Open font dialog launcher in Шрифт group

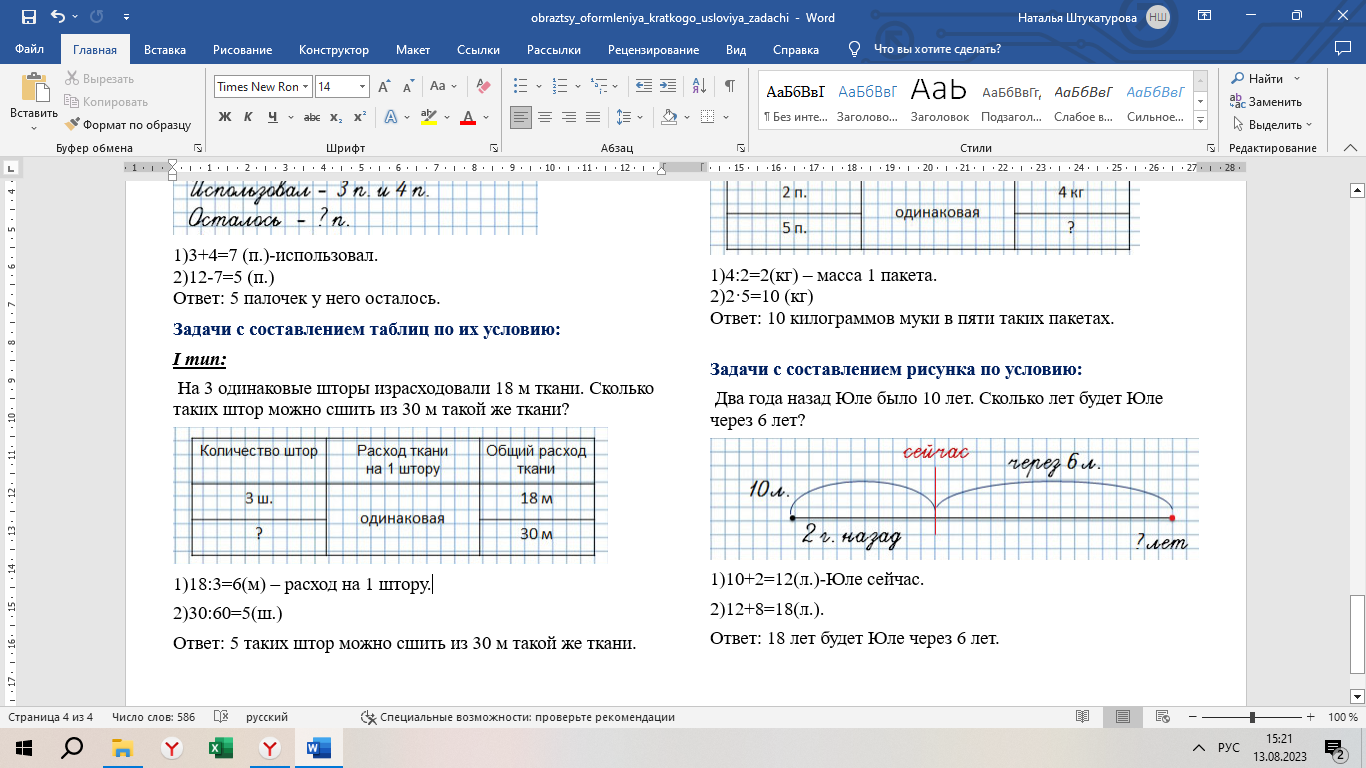click(494, 147)
